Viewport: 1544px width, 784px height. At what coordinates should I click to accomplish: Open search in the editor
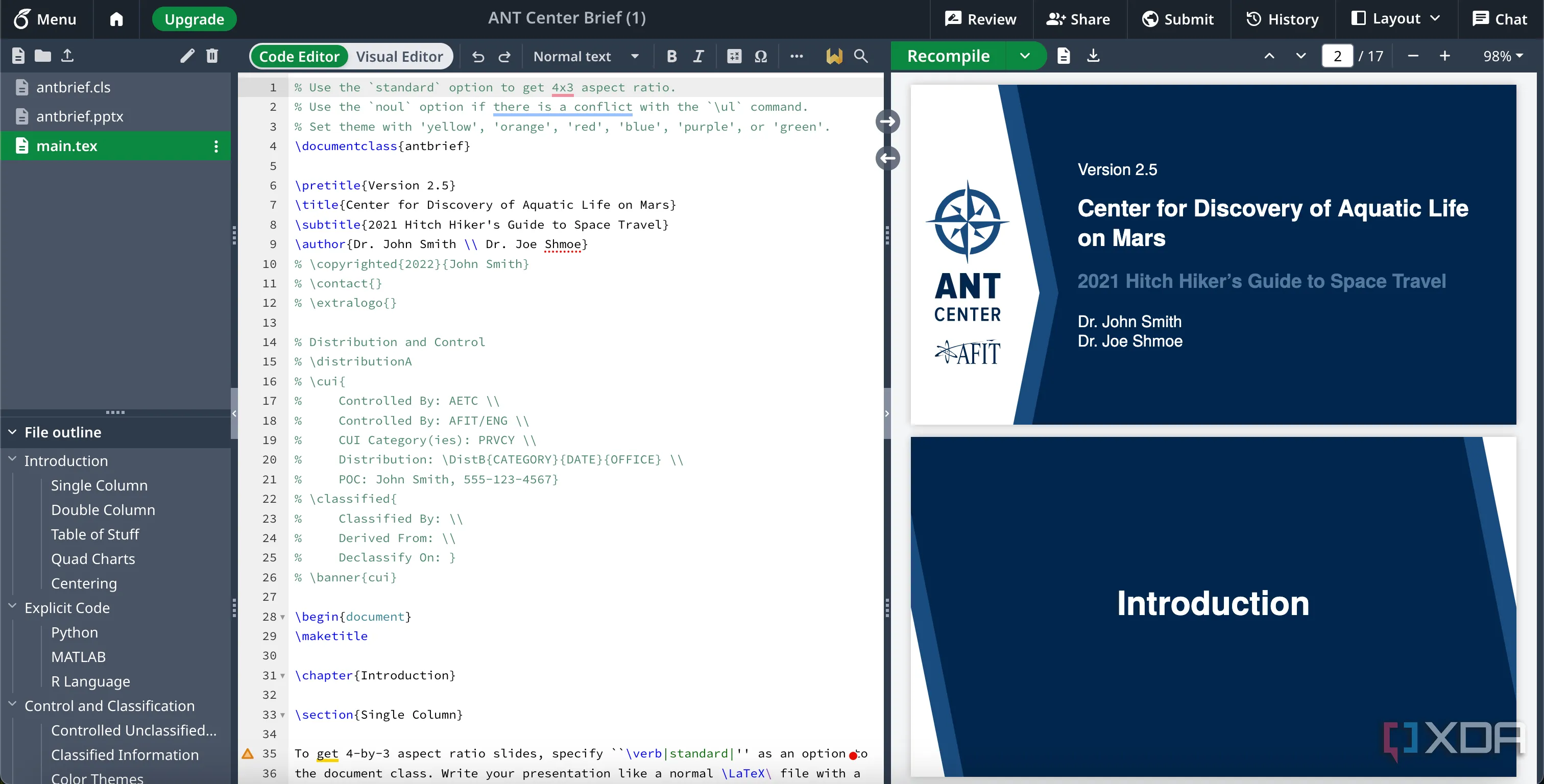click(861, 56)
